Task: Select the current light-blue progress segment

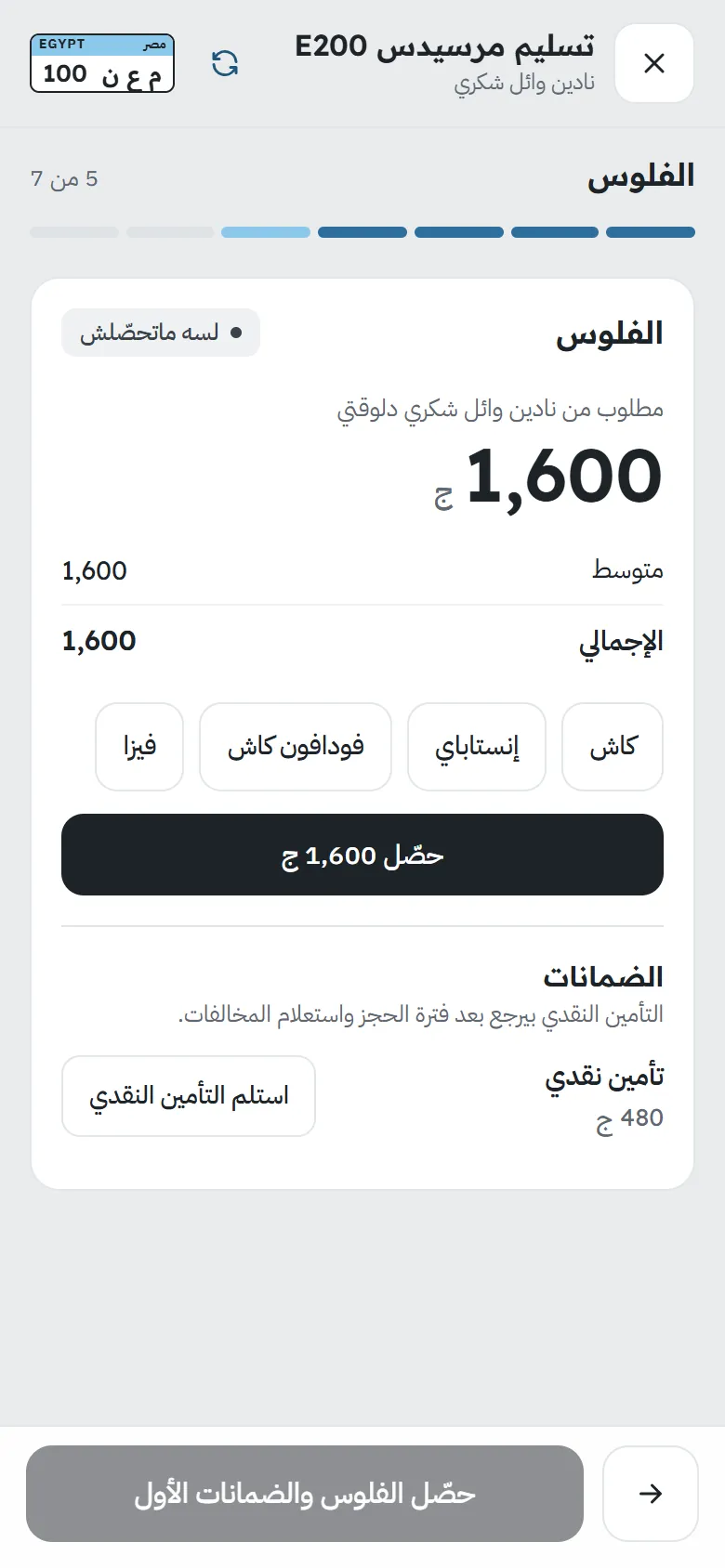Action: point(266,232)
